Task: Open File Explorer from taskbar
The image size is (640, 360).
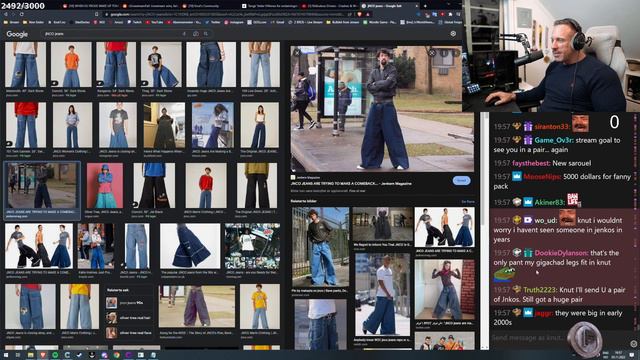Action: coord(30,355)
